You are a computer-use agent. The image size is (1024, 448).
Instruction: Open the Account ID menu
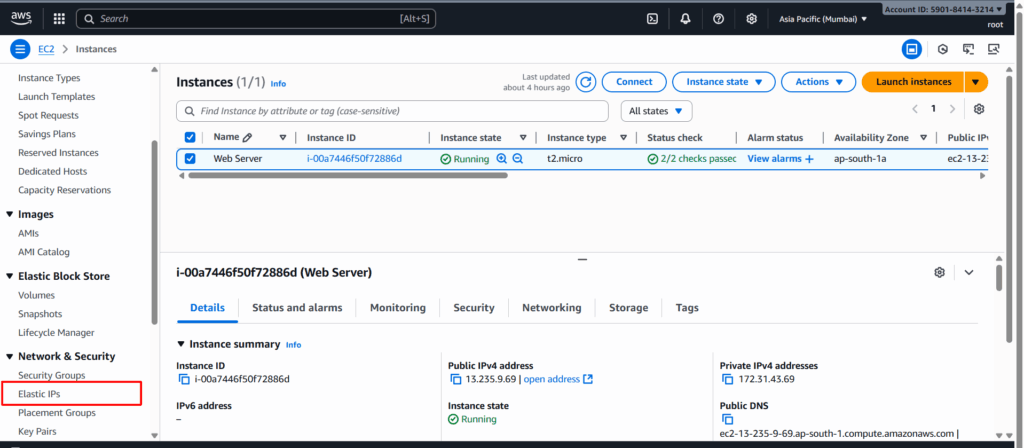(x=944, y=9)
